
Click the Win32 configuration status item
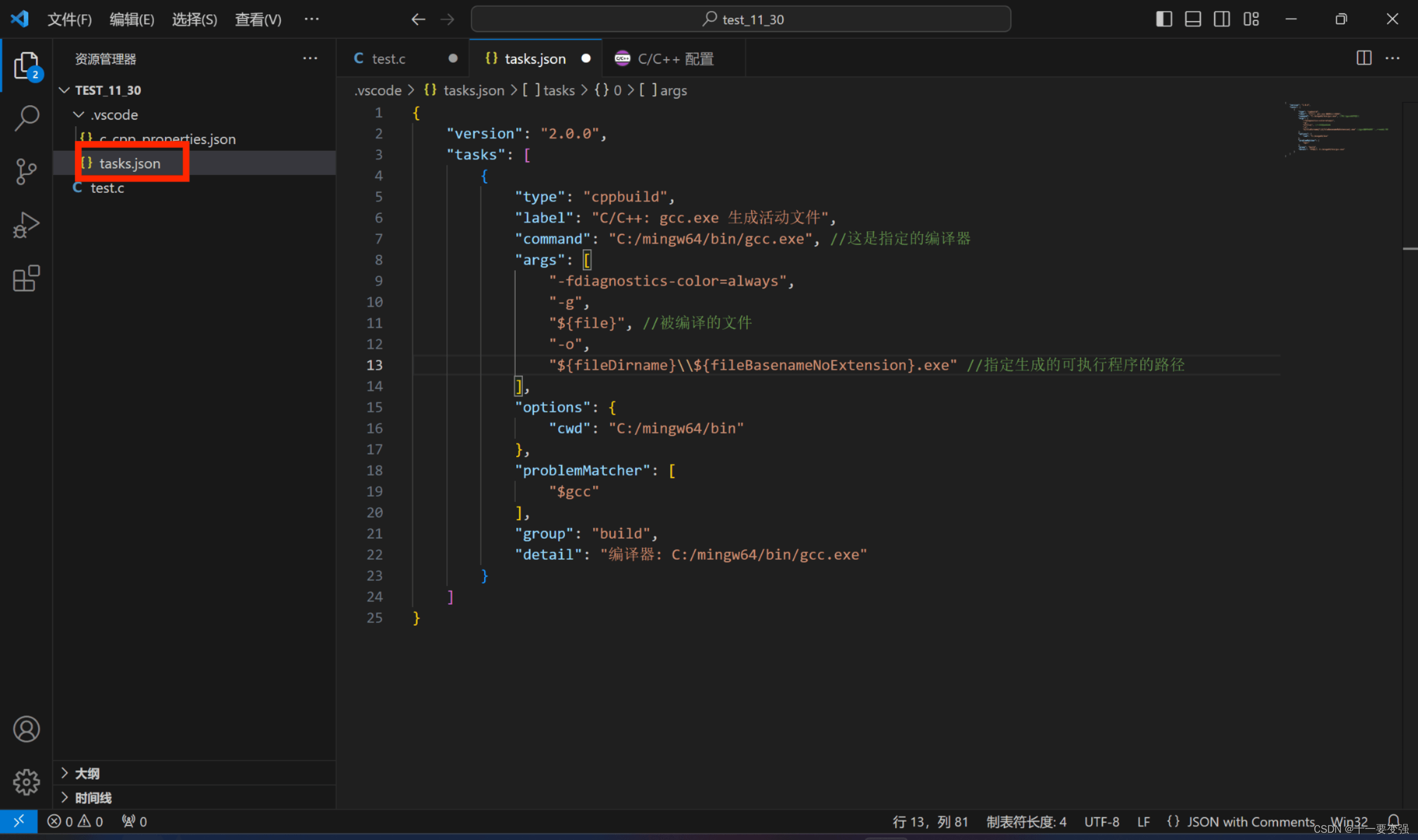click(1349, 821)
